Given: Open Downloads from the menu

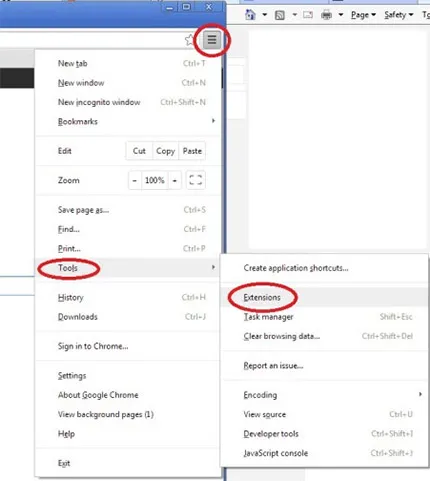Looking at the screenshot, I should click(x=128, y=316).
